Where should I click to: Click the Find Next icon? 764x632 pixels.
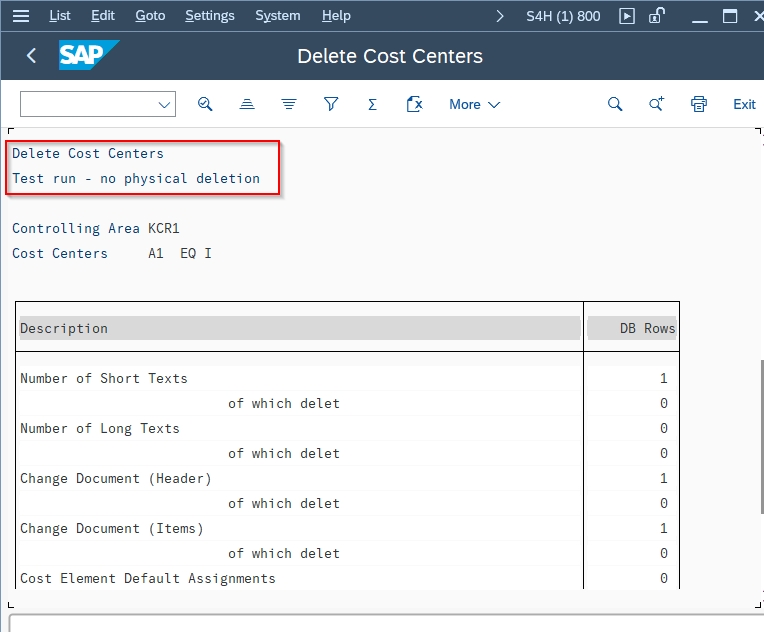tap(656, 104)
